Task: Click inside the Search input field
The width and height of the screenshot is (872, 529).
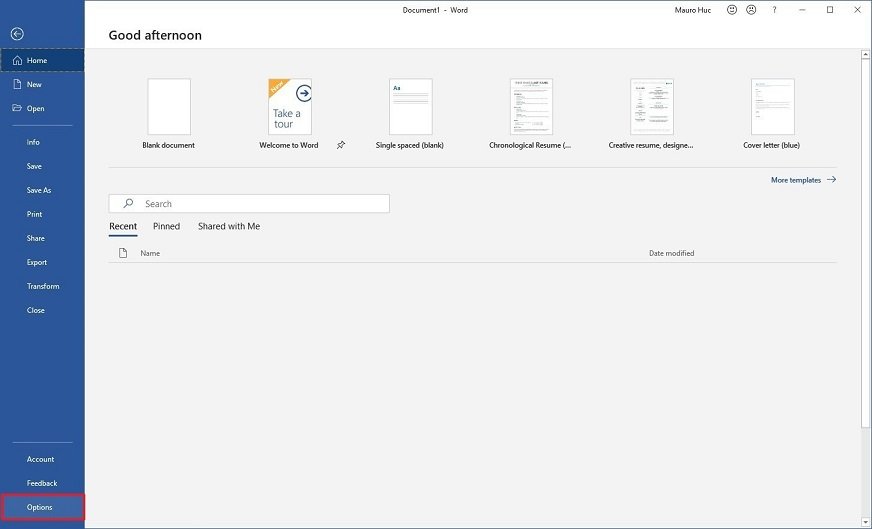Action: 260,203
